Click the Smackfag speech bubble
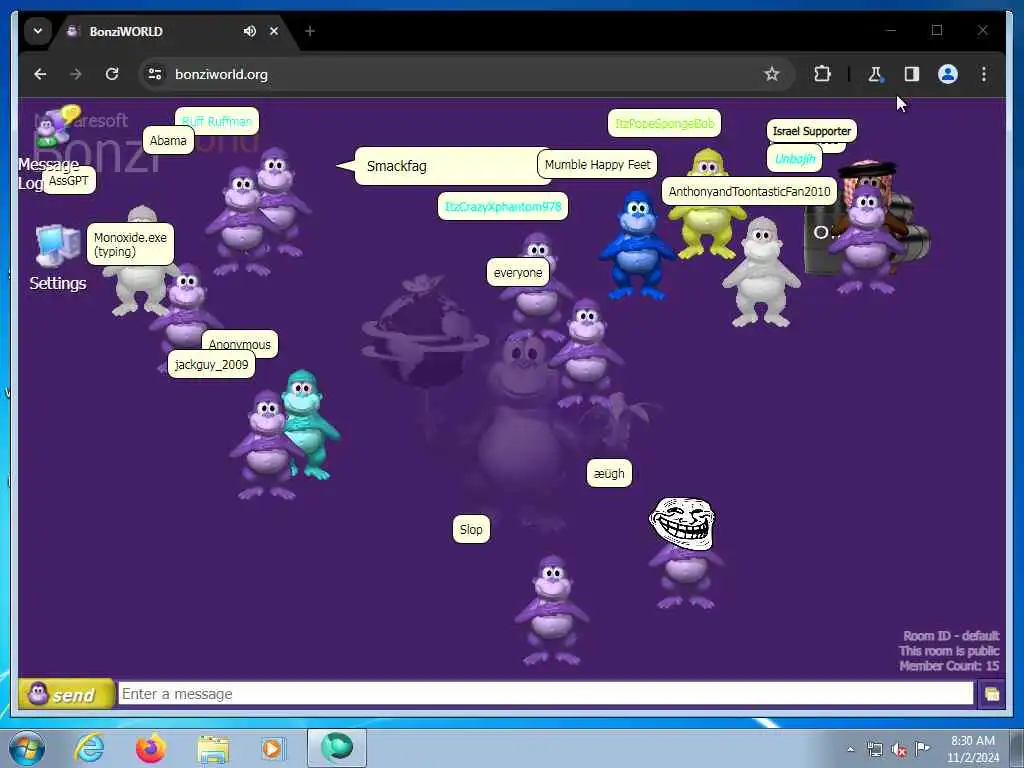Screen dimensions: 1024x768 tap(453, 166)
